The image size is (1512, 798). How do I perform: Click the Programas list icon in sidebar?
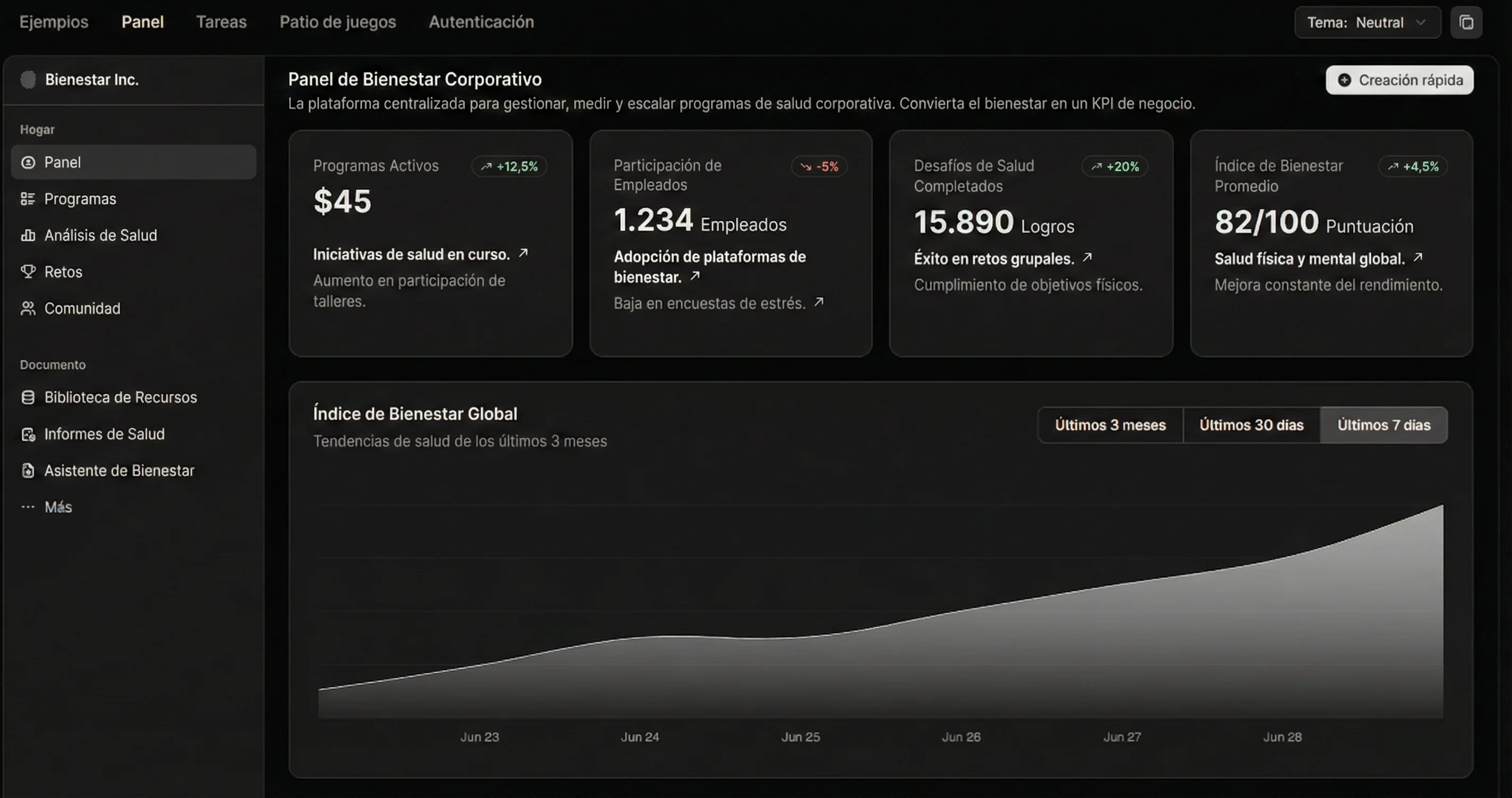coord(28,199)
